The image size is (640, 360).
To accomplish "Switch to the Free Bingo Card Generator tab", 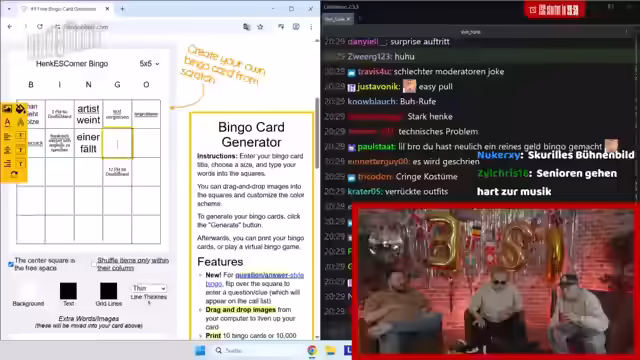I will (x=64, y=9).
